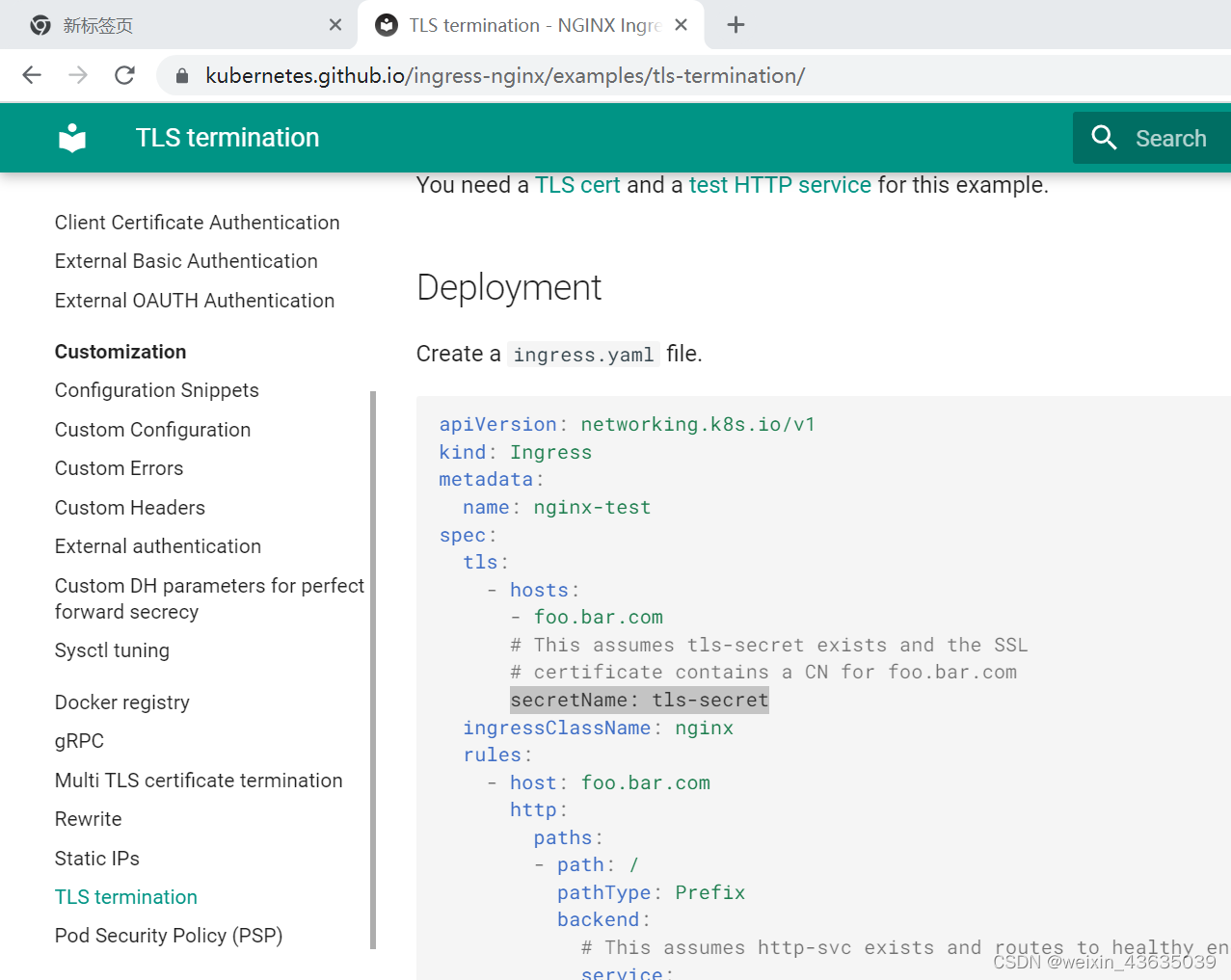
Task: Go to Custom Headers page
Action: pyautogui.click(x=130, y=508)
